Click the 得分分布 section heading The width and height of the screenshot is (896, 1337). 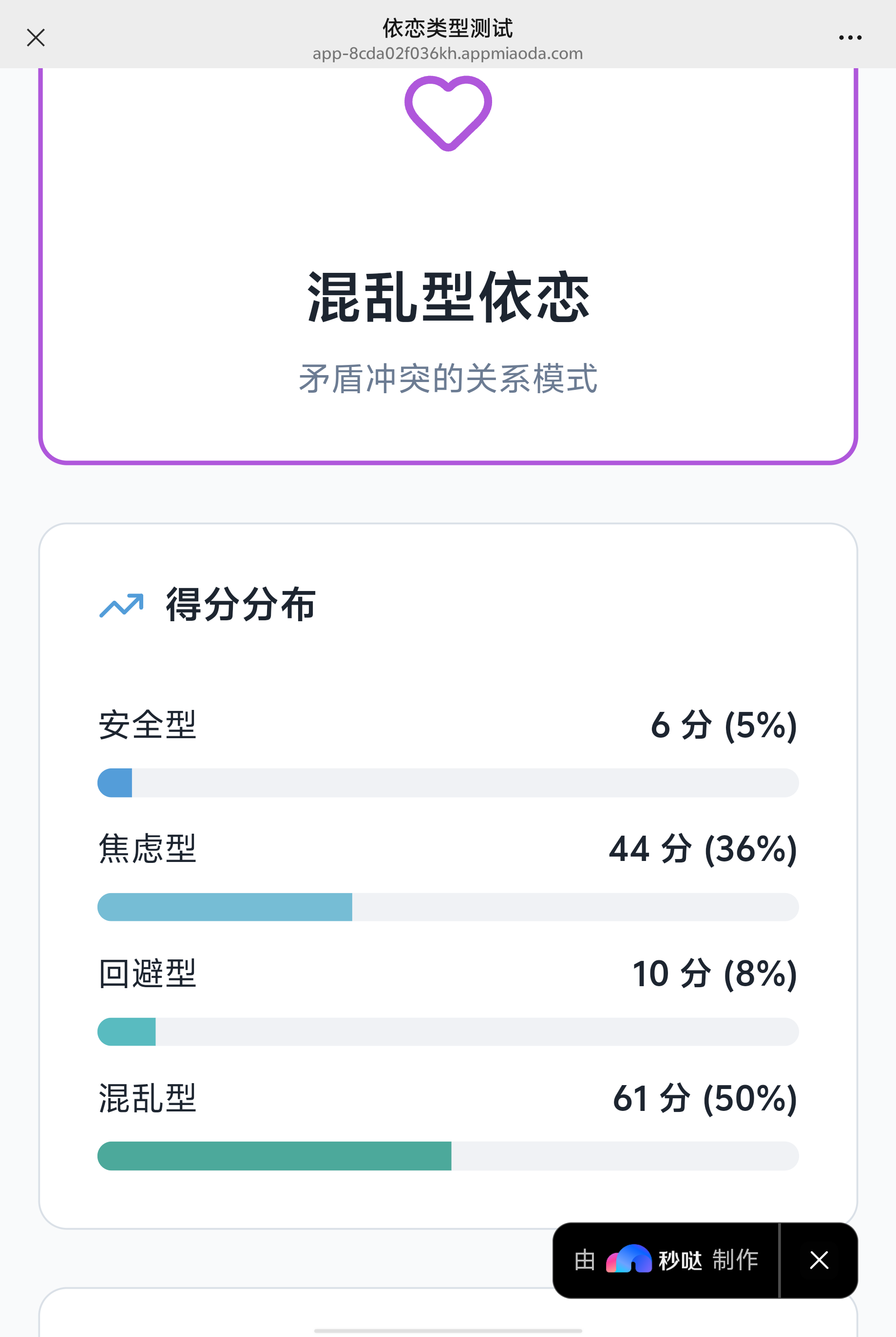pos(241,605)
